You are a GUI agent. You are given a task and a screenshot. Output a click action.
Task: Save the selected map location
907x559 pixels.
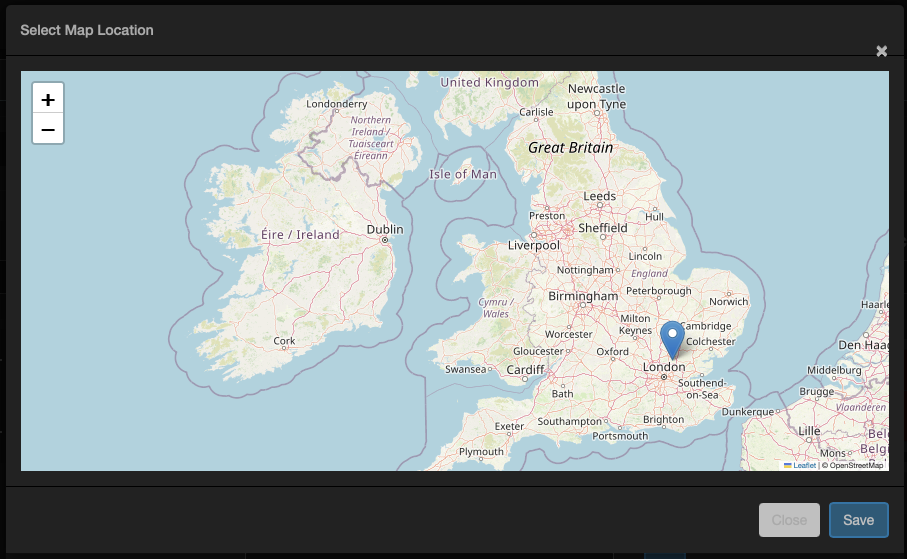[858, 520]
